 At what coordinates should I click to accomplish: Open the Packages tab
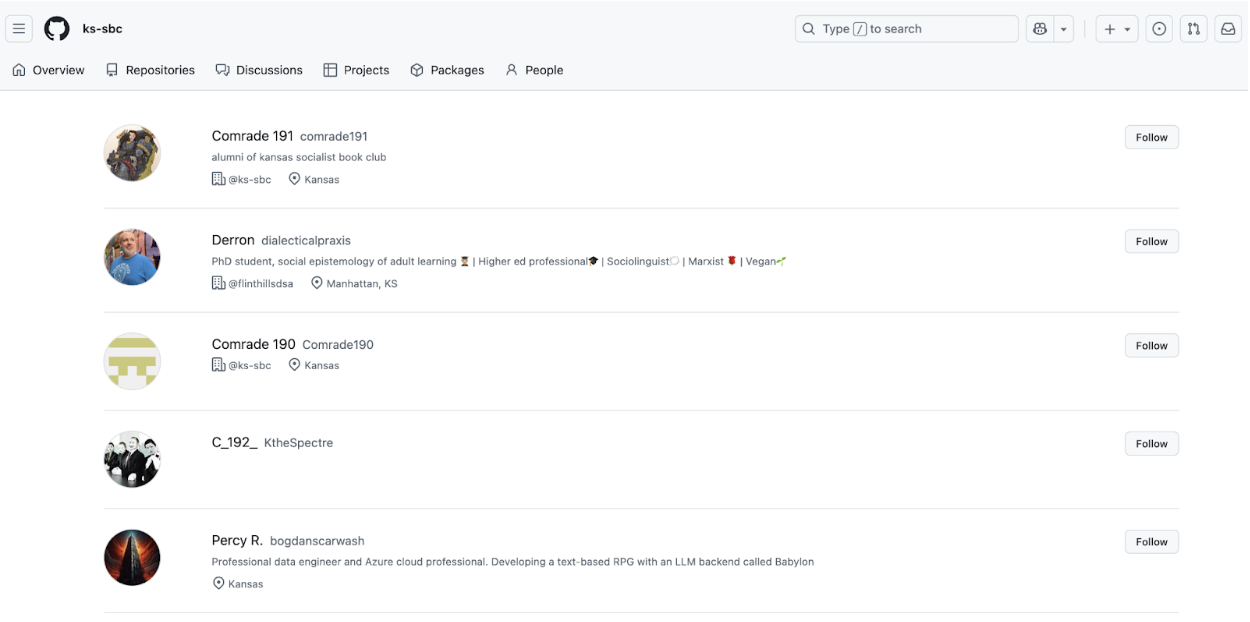pyautogui.click(x=447, y=70)
